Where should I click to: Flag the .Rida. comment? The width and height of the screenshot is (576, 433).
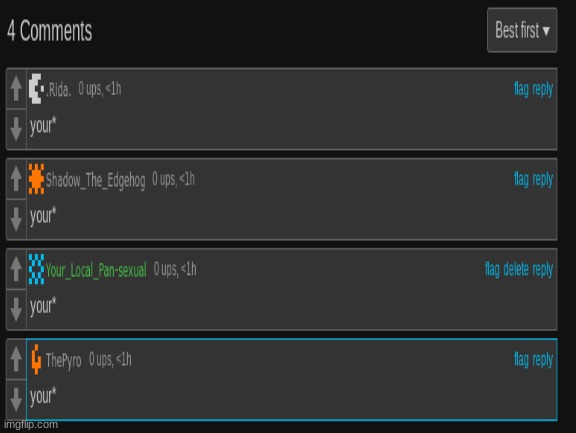pos(521,89)
